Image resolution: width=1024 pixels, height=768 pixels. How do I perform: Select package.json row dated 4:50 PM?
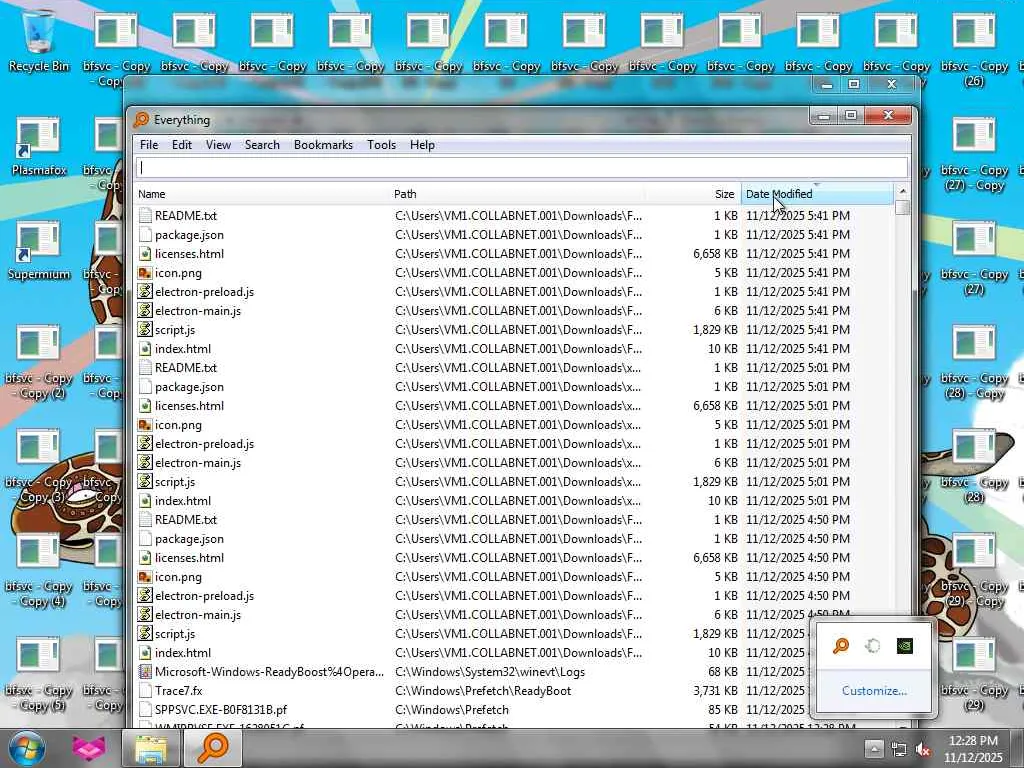514,539
